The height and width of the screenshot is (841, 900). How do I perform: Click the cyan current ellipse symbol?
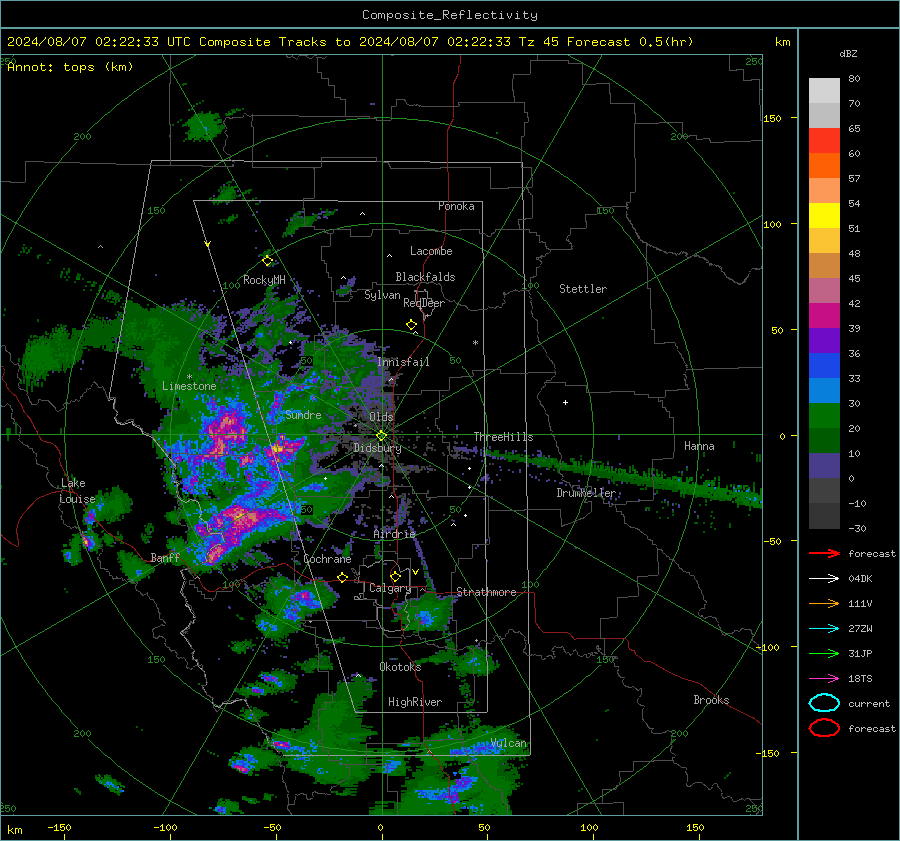824,703
